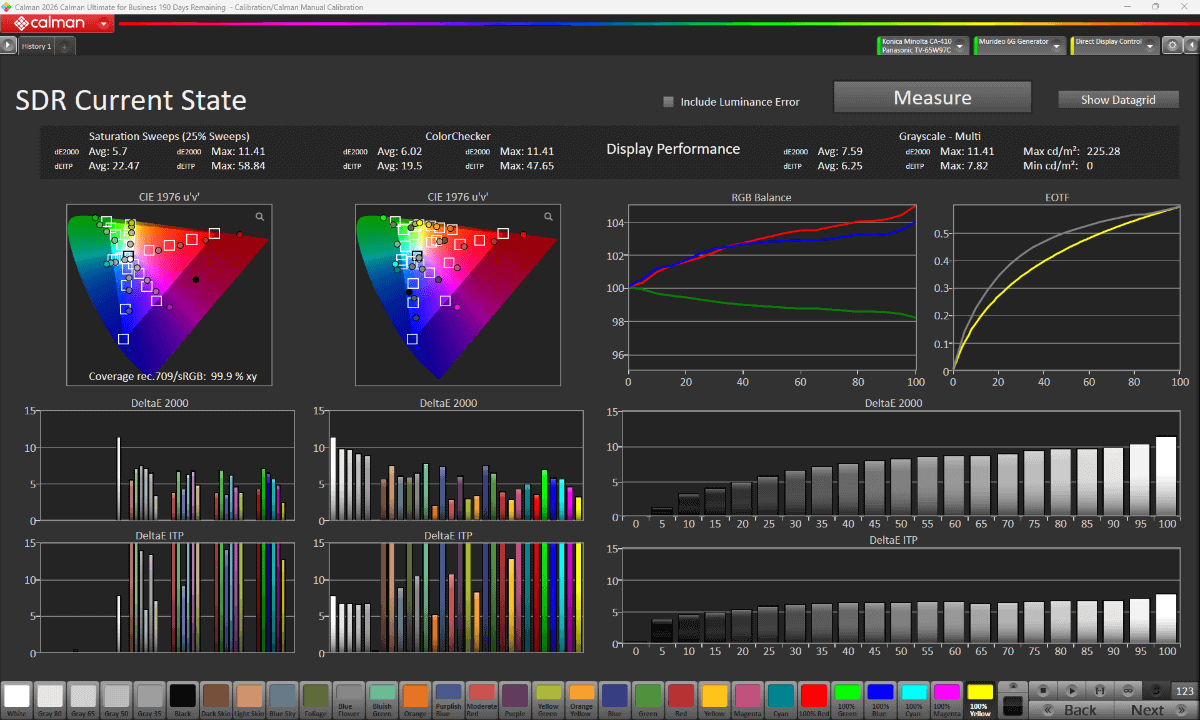
Task: Zoom the Saturation Sweeps CIE chart
Action: coord(259,216)
